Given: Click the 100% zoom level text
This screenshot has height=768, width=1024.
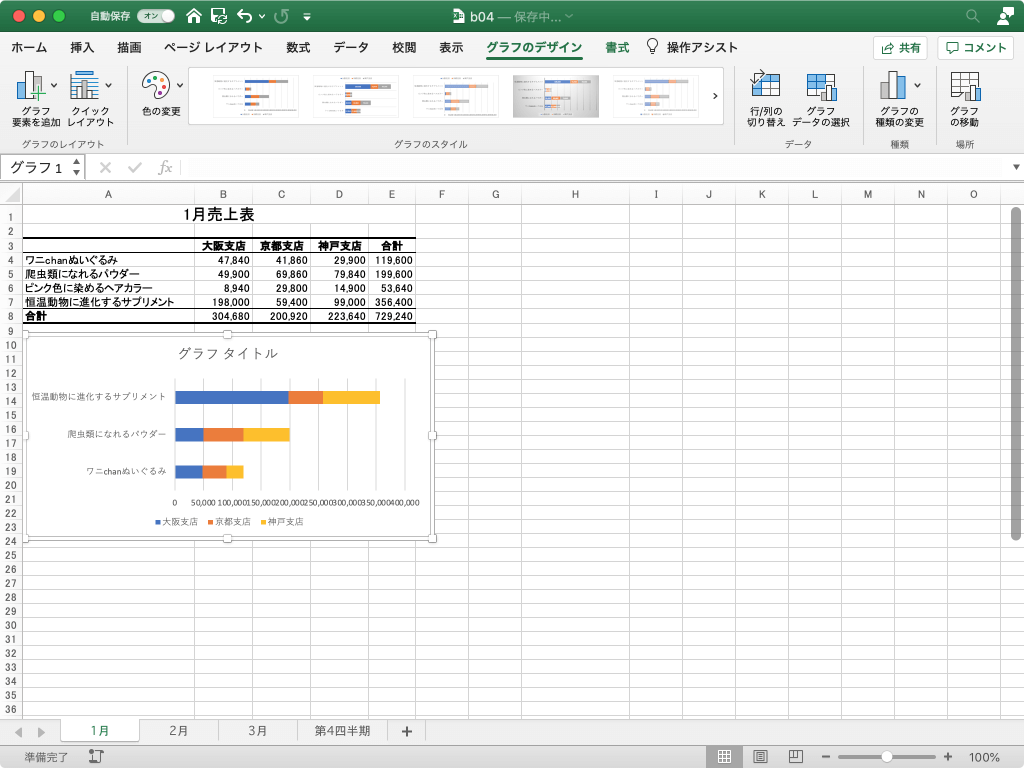Looking at the screenshot, I should (984, 757).
